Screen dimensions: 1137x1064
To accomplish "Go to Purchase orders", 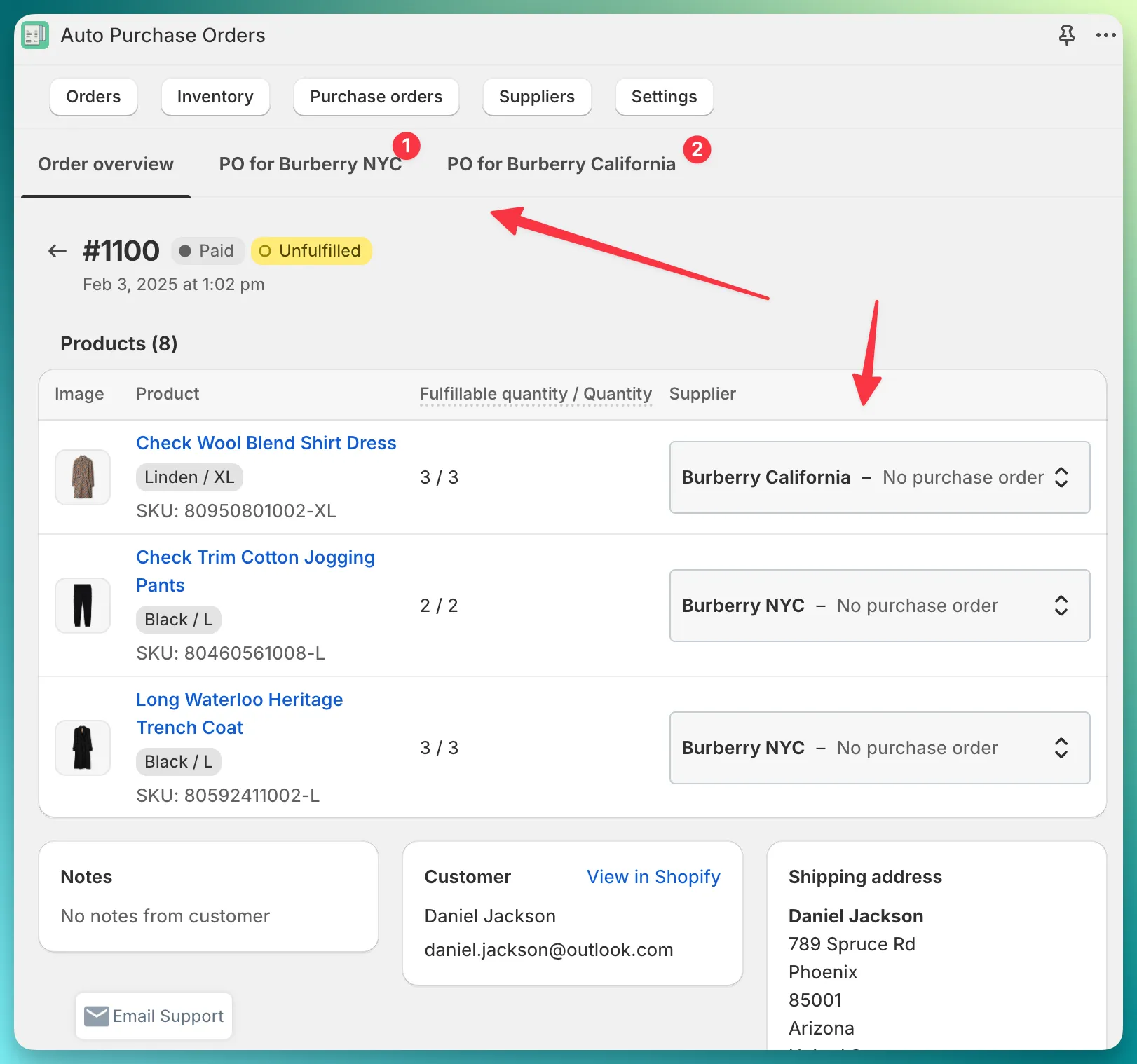I will coord(376,97).
